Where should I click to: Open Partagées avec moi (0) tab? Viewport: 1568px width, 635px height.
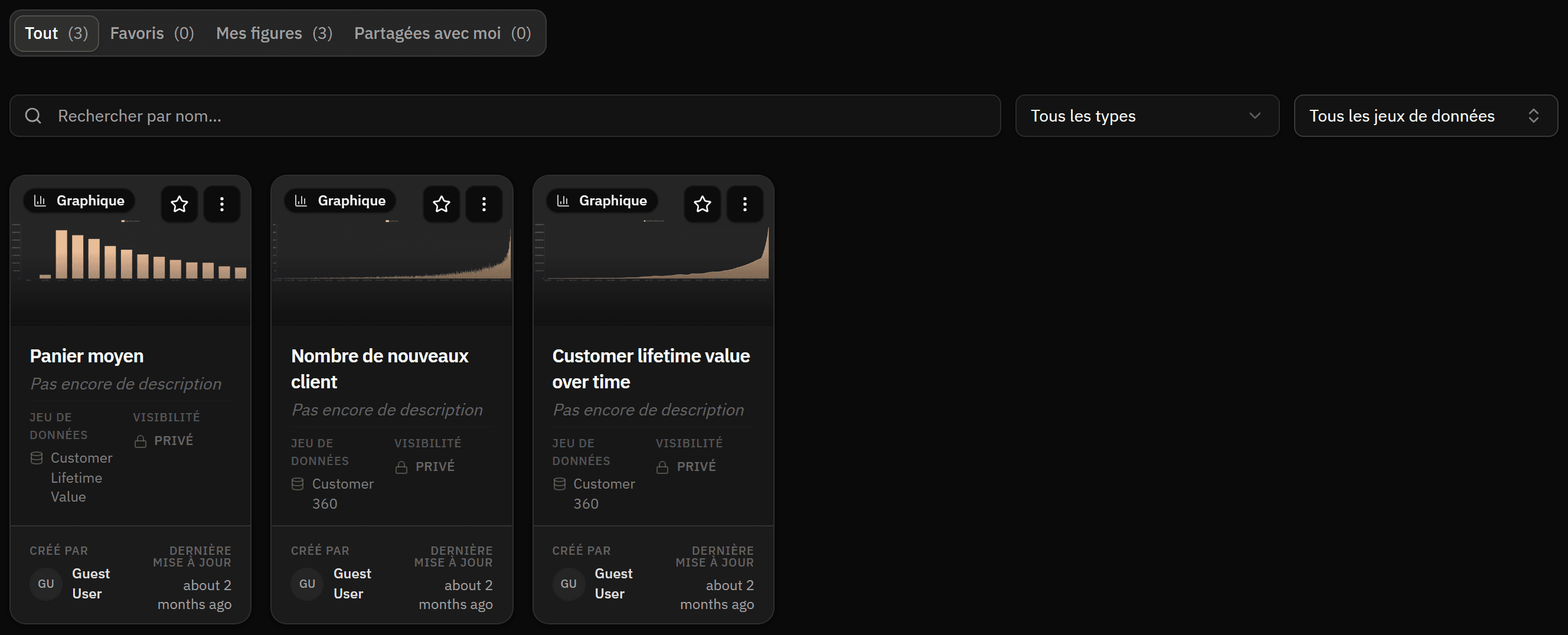443,34
